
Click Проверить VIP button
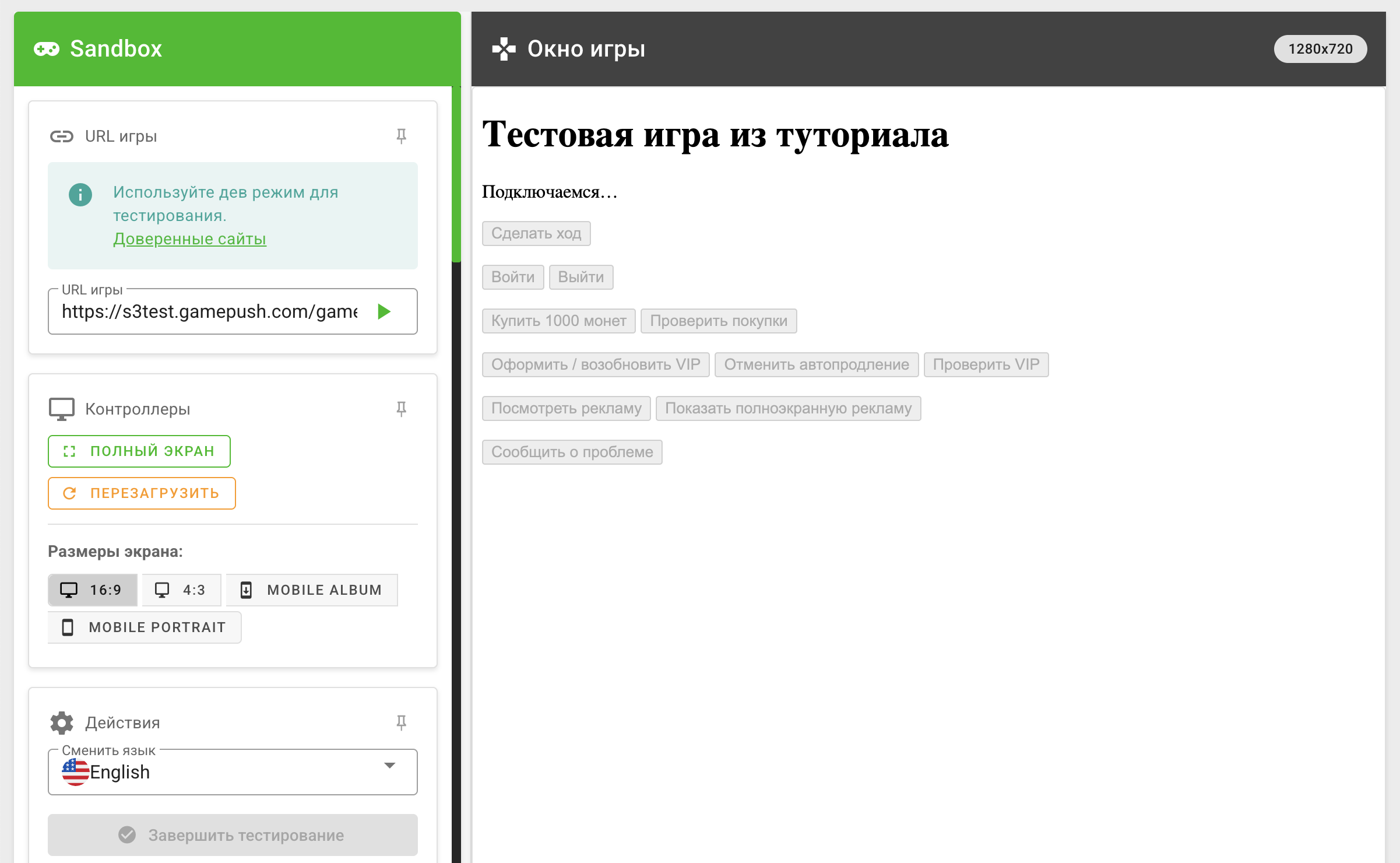986,364
